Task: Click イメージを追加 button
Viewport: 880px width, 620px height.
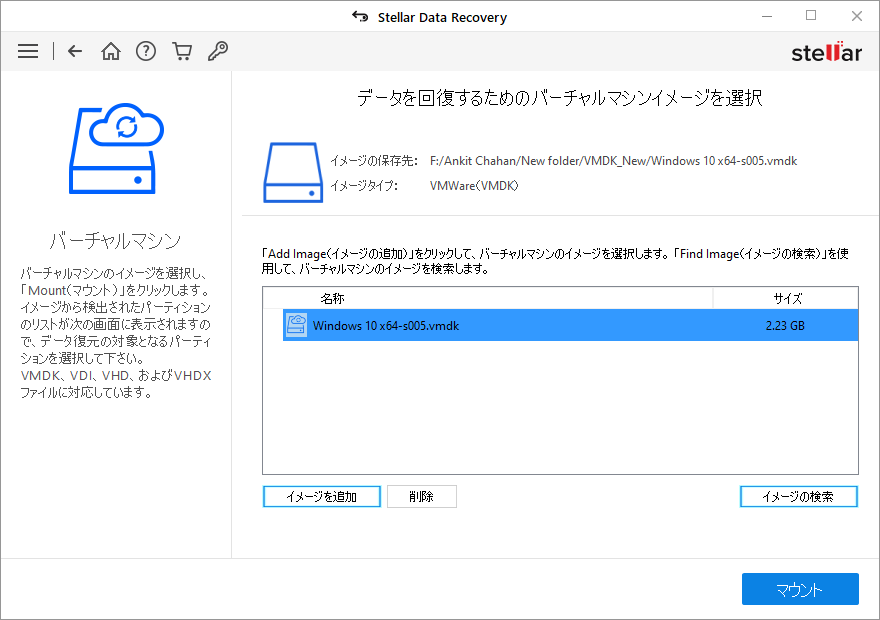Action: pos(322,497)
